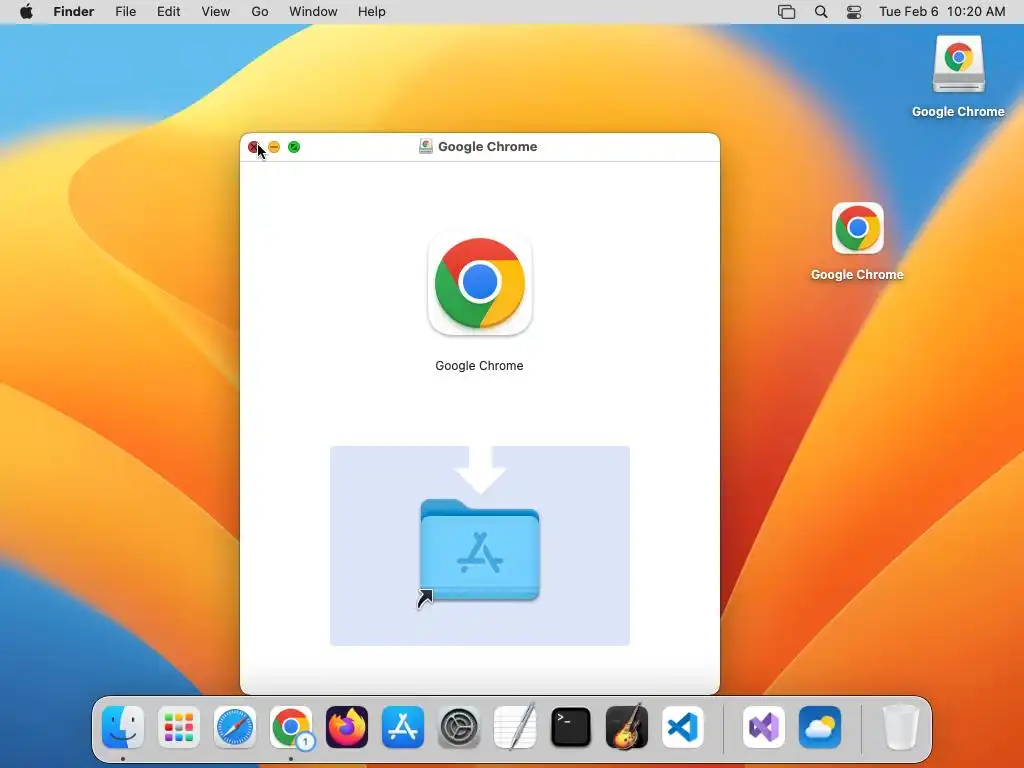
Task: Zoom the Google Chrome installer window
Action: (294, 147)
